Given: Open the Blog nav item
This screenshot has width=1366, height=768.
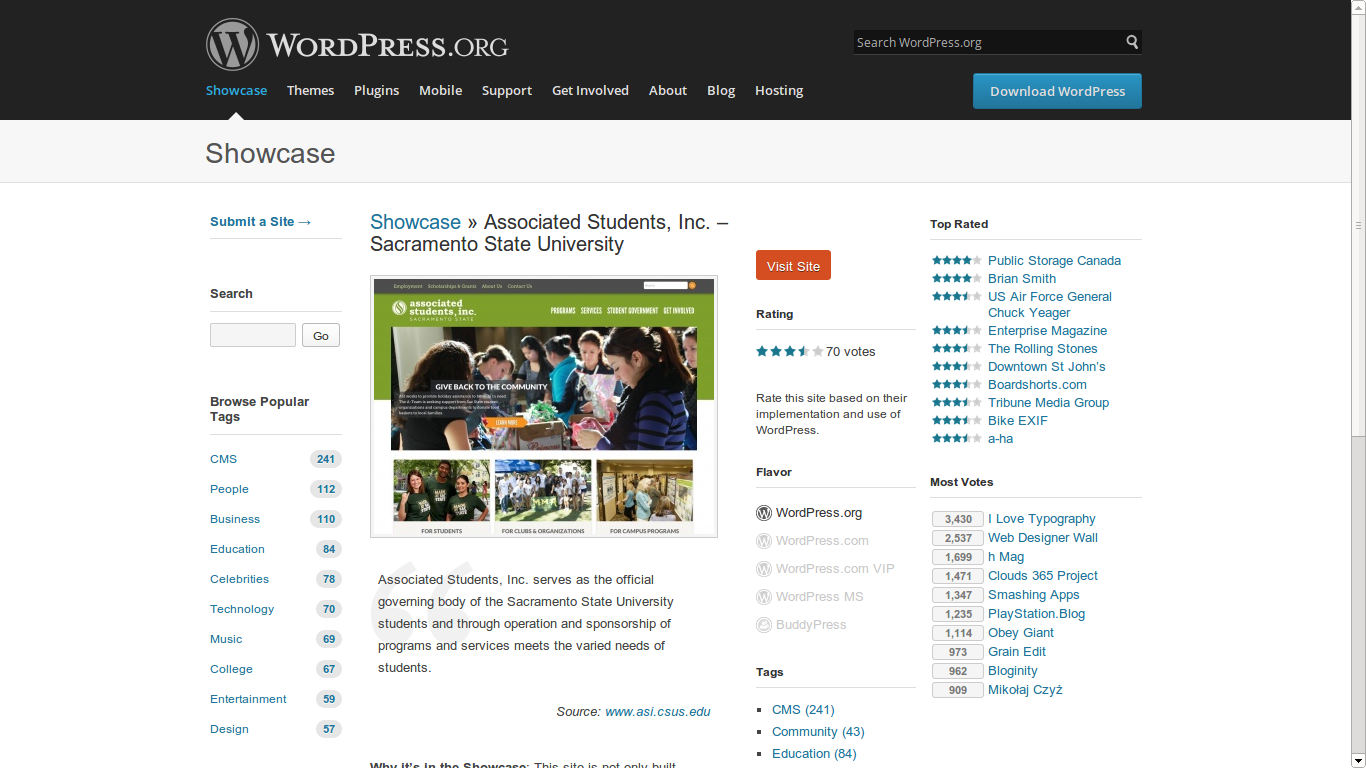Looking at the screenshot, I should coord(721,90).
